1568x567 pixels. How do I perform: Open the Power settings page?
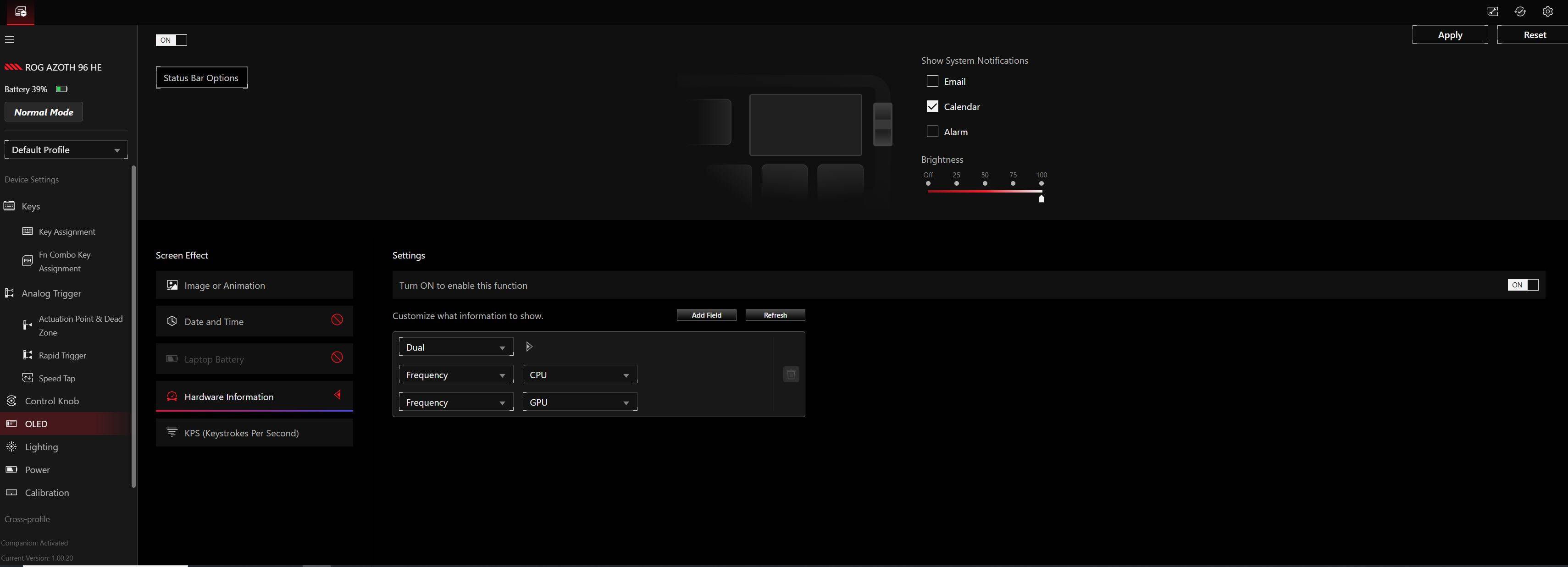point(37,470)
